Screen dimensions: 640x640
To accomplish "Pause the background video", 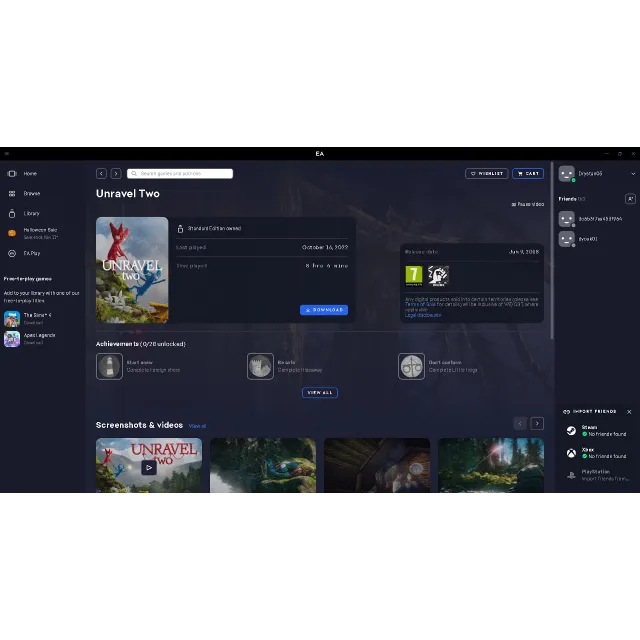I will (528, 204).
